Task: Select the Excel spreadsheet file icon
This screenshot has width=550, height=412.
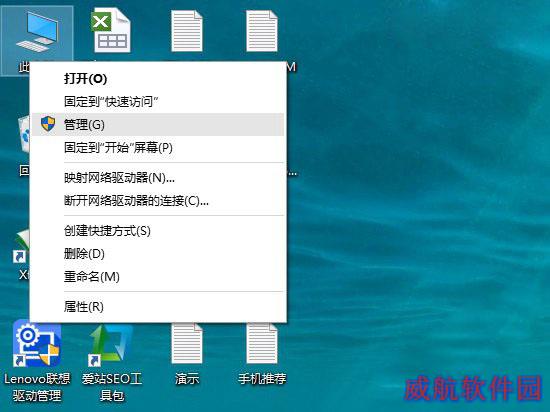Action: tap(112, 32)
